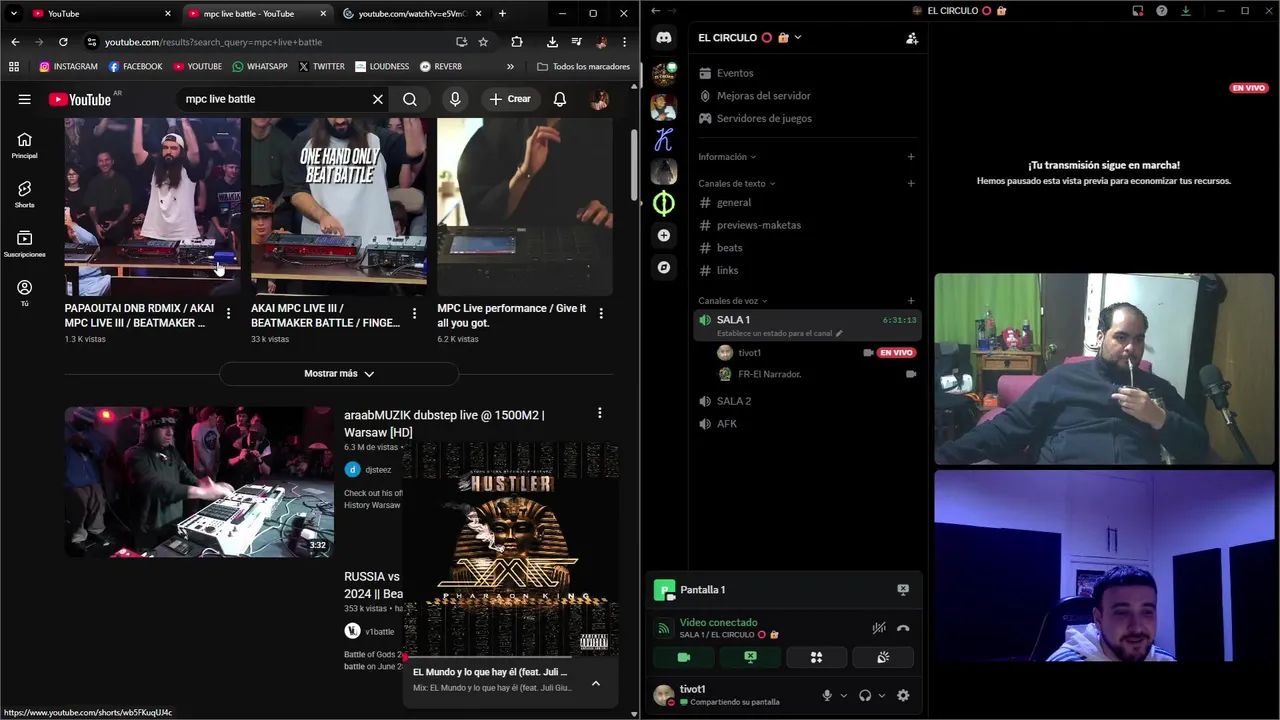Open Servidores de juegos in Discord
1280x720 pixels.
(x=807, y=118)
